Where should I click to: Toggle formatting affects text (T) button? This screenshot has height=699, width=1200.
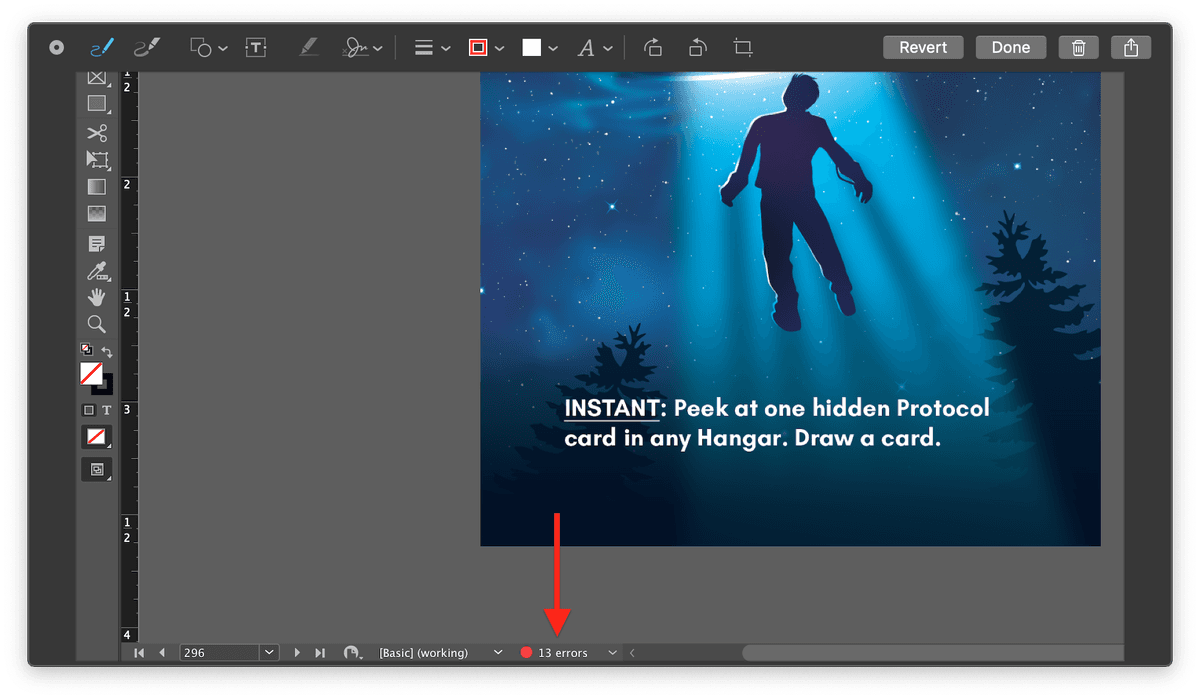(106, 410)
